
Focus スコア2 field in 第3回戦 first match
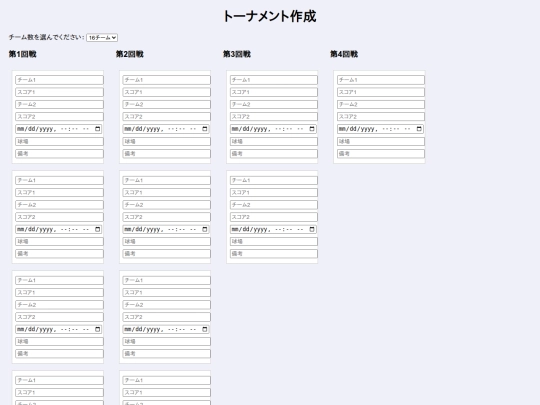[274, 117]
